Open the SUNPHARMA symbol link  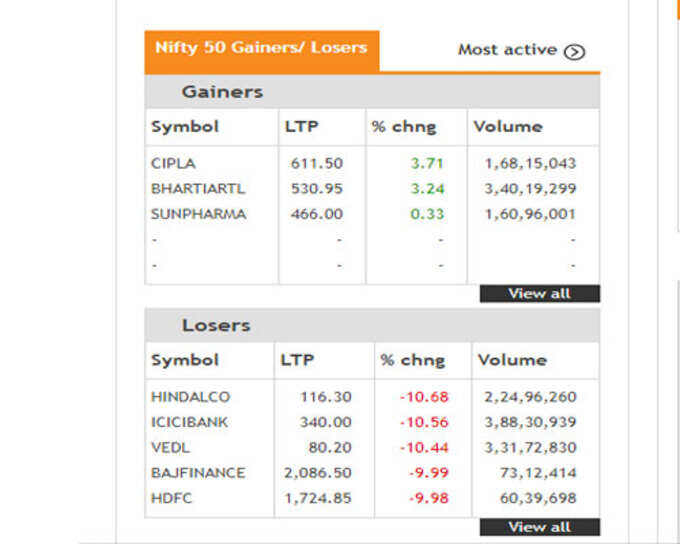(x=199, y=214)
